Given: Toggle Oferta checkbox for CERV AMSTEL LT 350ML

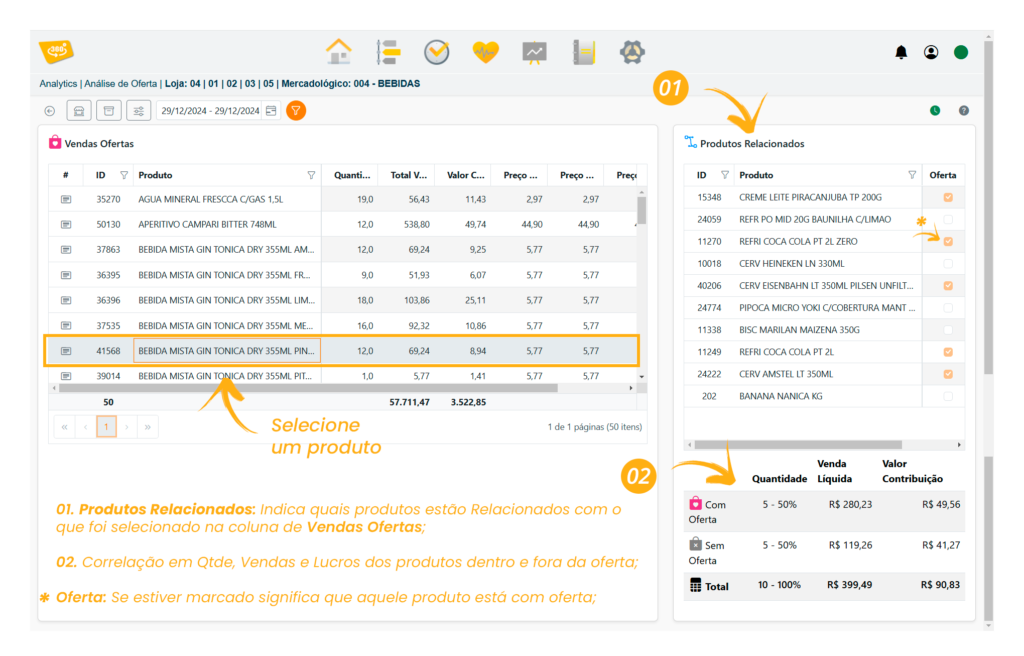Looking at the screenshot, I should pyautogui.click(x=948, y=374).
